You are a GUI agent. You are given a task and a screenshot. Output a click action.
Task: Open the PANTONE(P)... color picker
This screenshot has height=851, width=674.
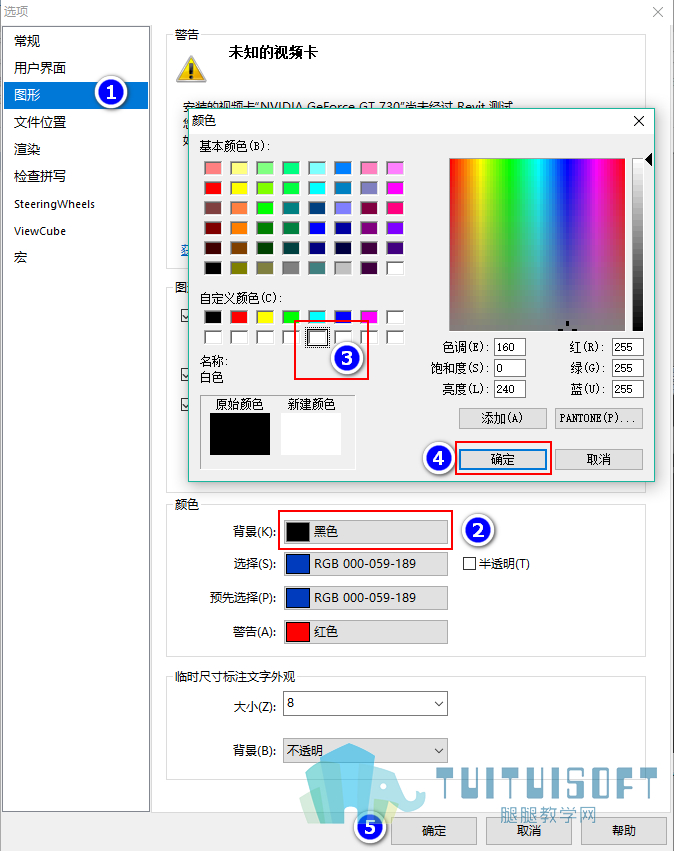pyautogui.click(x=599, y=418)
